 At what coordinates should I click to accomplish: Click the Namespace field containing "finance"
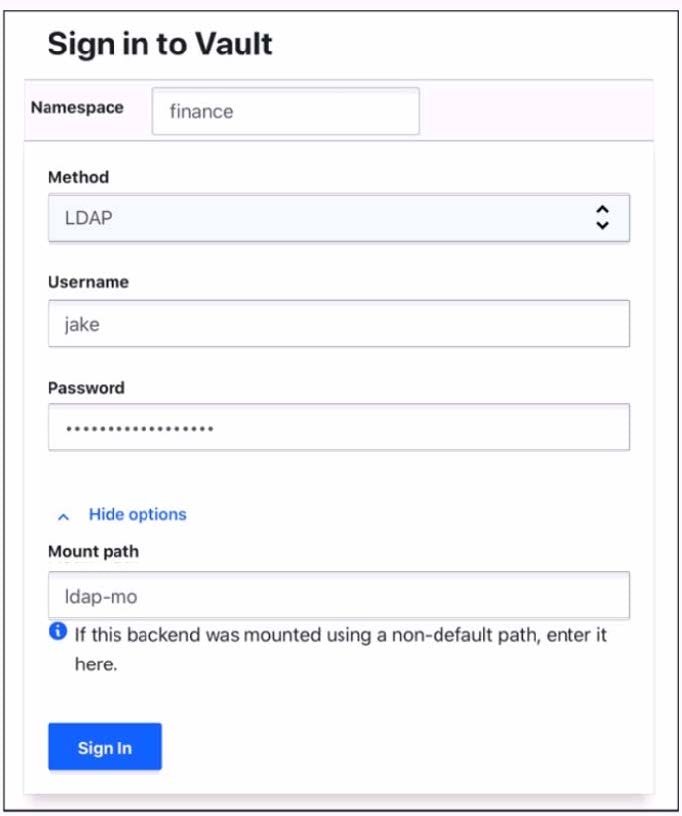tap(285, 111)
